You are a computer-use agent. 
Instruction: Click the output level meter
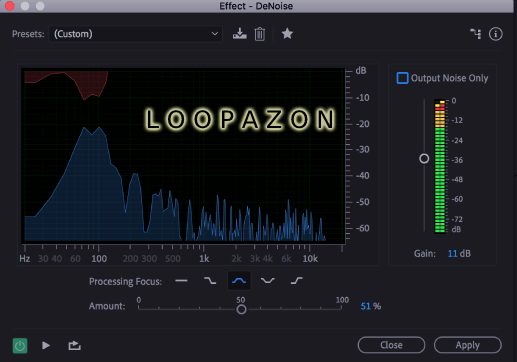tap(440, 166)
